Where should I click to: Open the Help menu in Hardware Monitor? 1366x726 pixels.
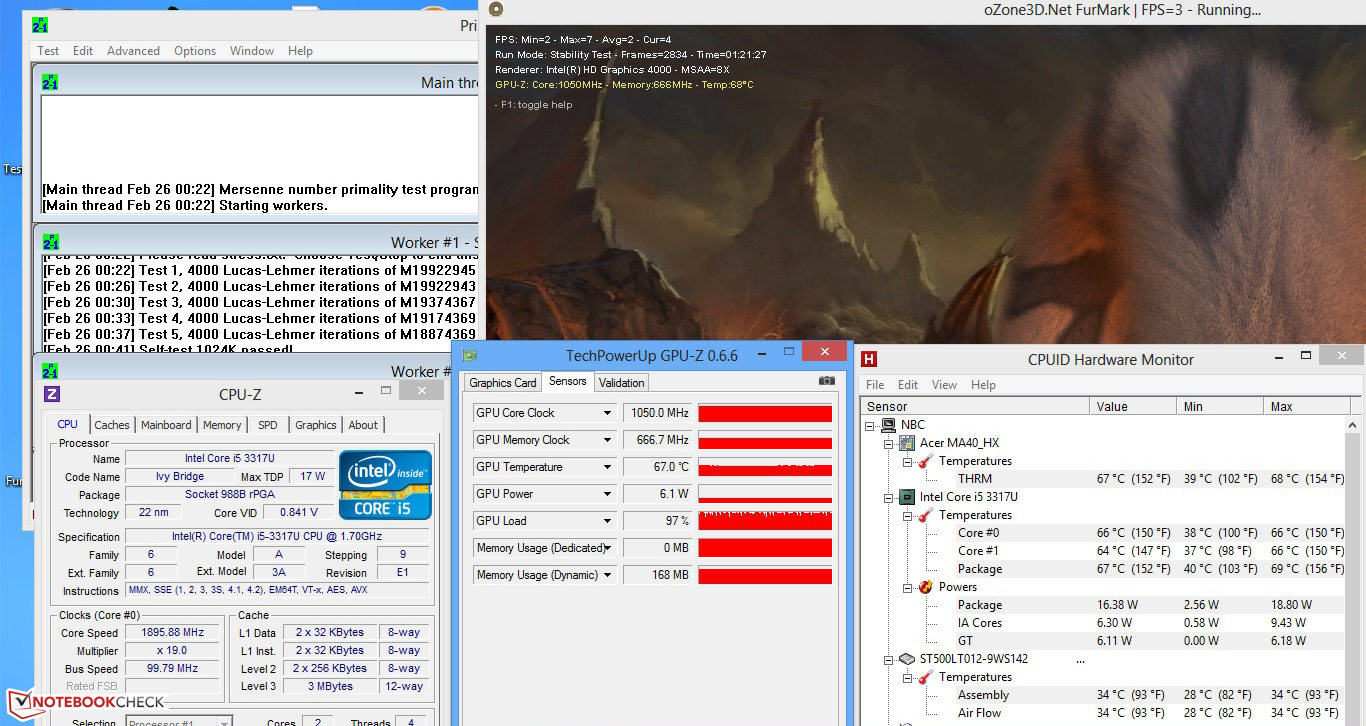click(x=983, y=385)
